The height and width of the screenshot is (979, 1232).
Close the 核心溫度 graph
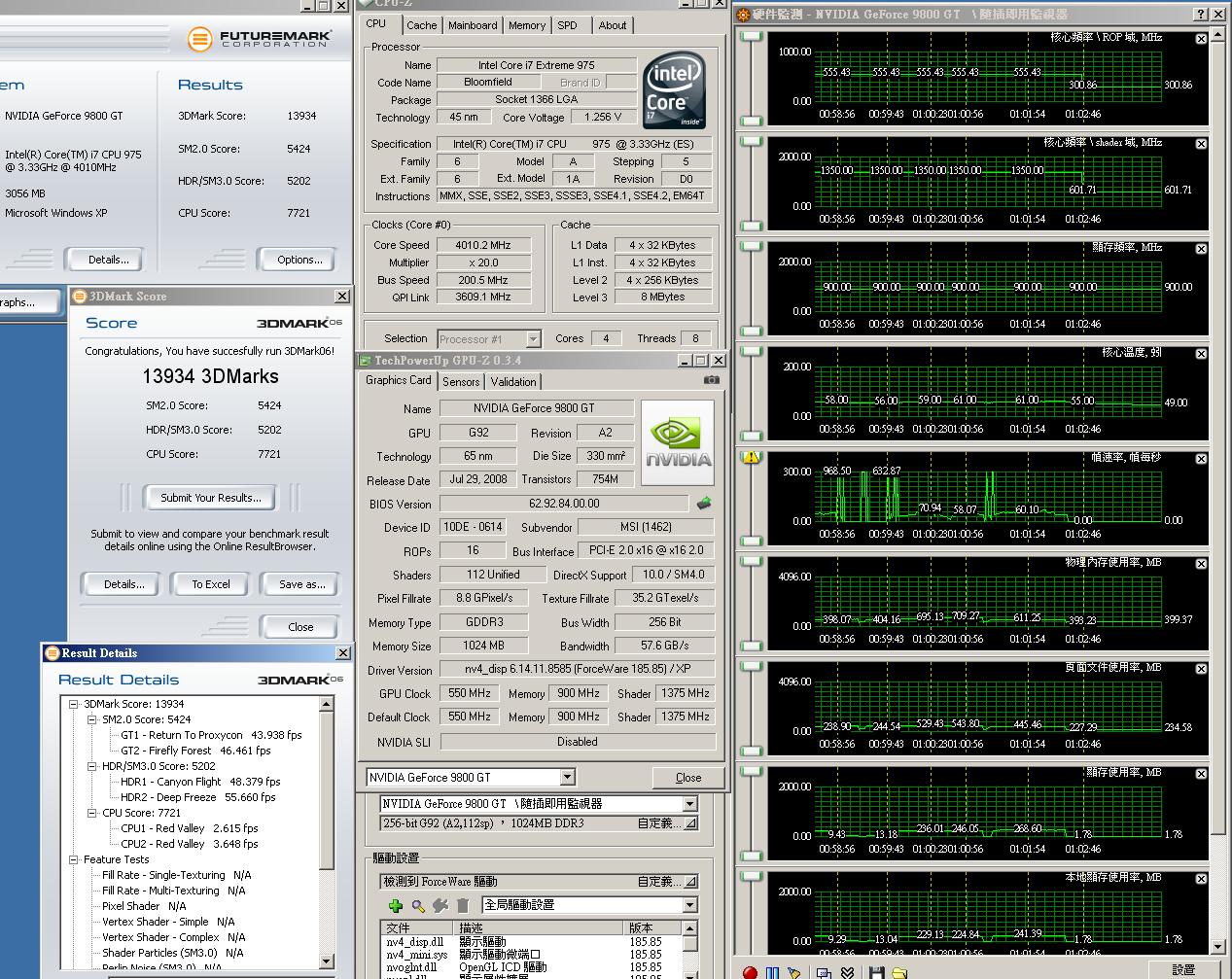1201,354
